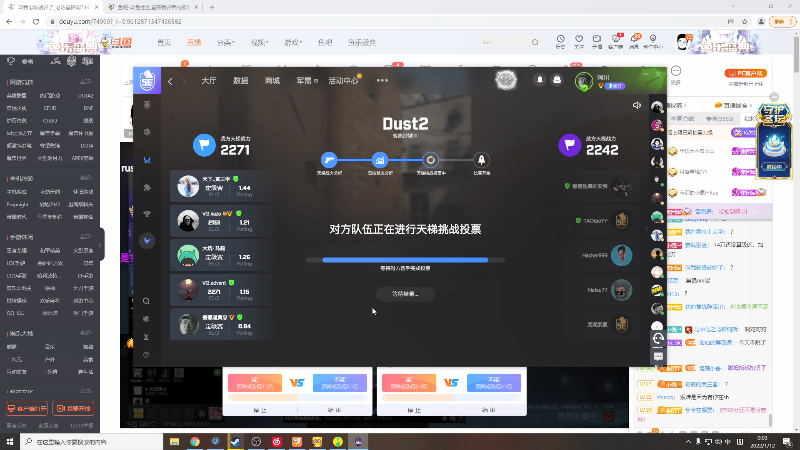Bookmark this page with the star icon
Viewport: 800px width, 450px height.
tap(744, 21)
